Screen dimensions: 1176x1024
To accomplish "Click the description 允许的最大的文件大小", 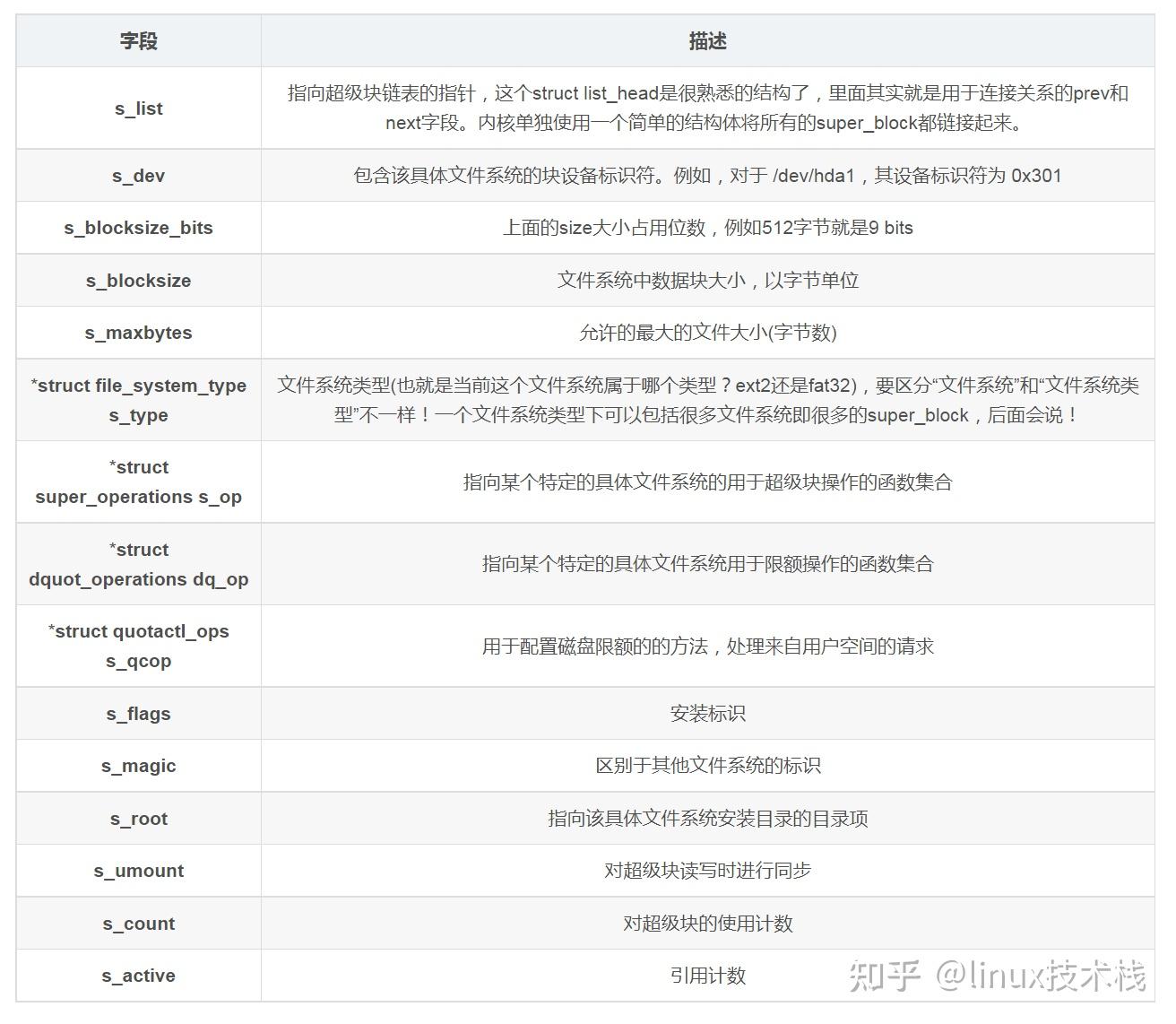I will point(708,333).
